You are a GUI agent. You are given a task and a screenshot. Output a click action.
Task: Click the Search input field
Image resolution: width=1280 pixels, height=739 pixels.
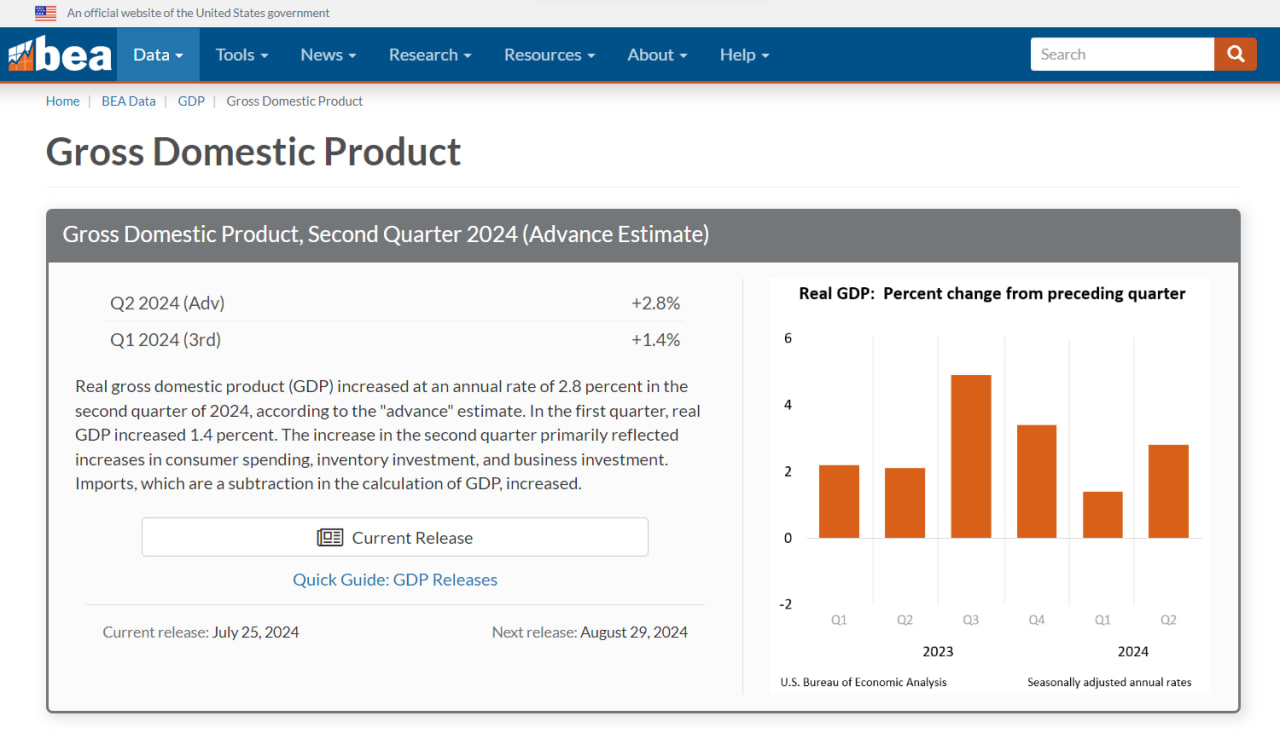[x=1122, y=54]
